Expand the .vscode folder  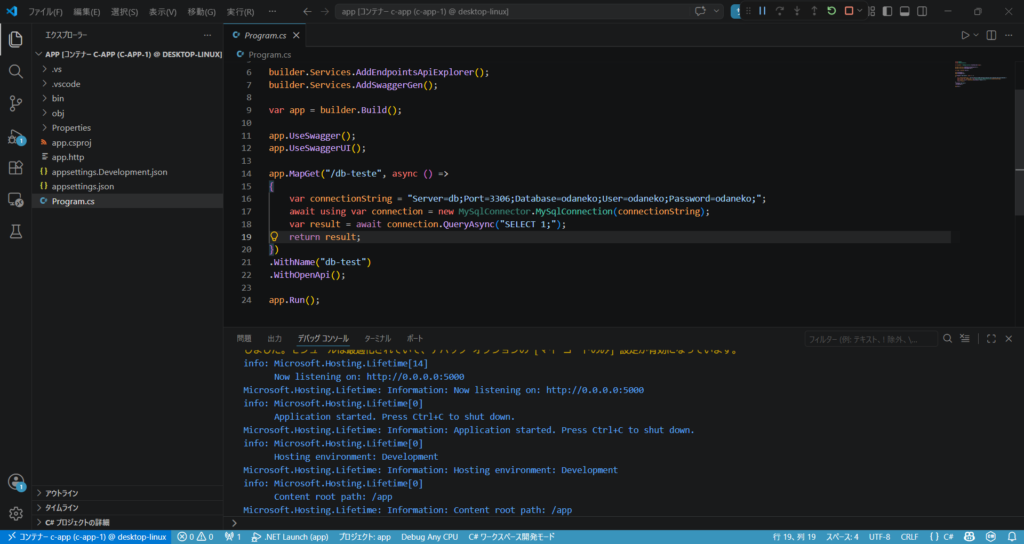[x=127, y=84]
